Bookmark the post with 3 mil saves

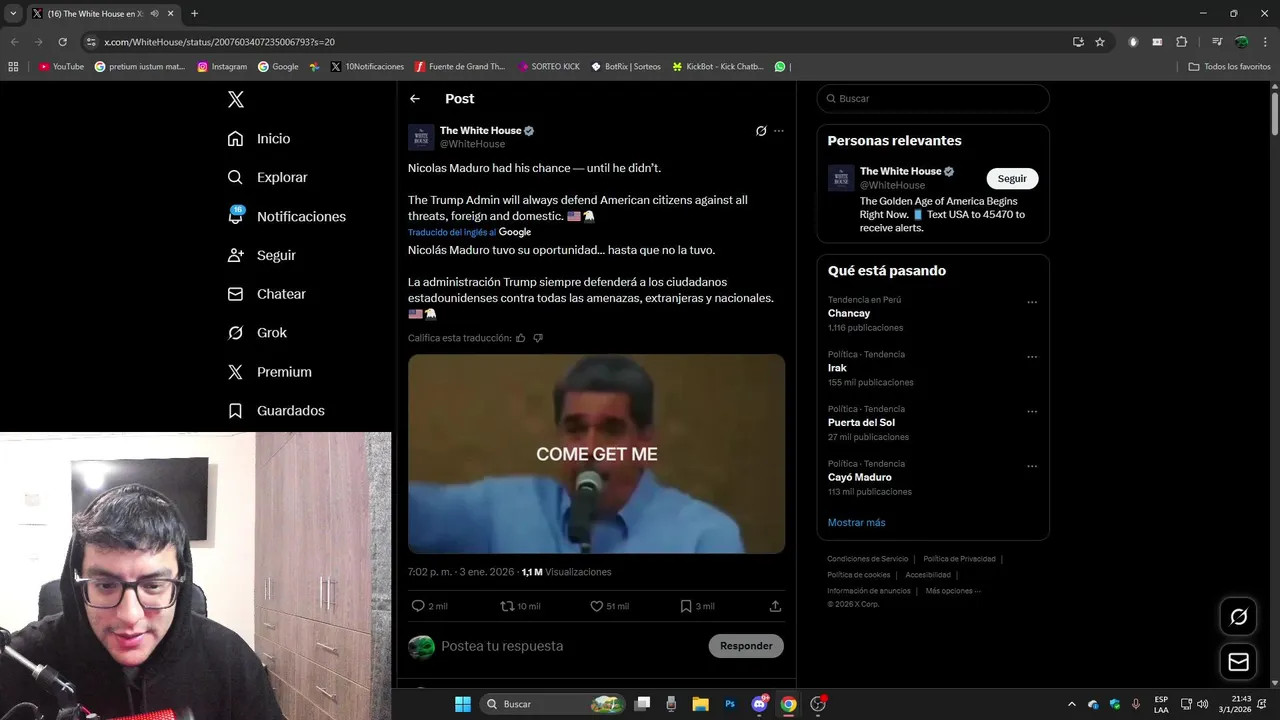pos(686,606)
